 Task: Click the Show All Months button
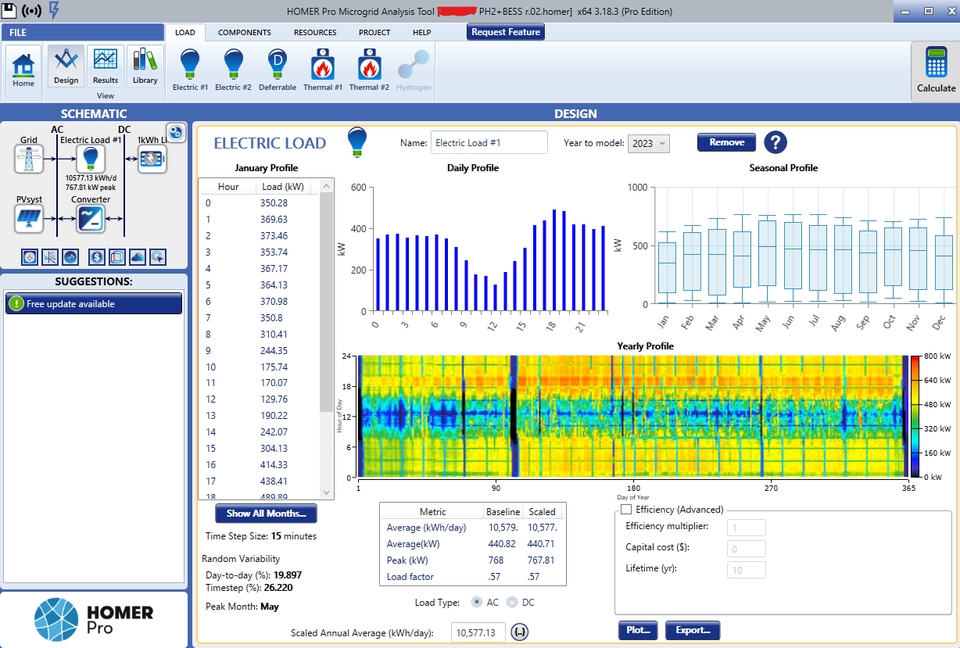(266, 513)
